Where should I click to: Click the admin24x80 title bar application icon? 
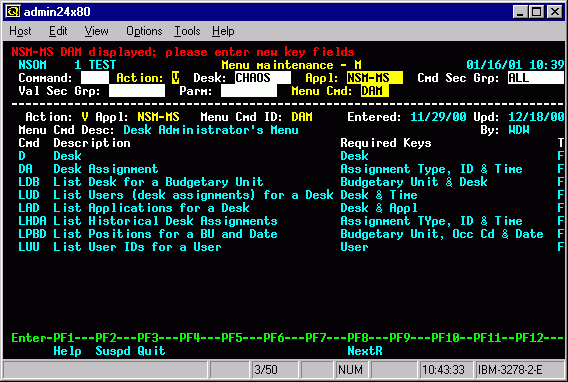13,12
